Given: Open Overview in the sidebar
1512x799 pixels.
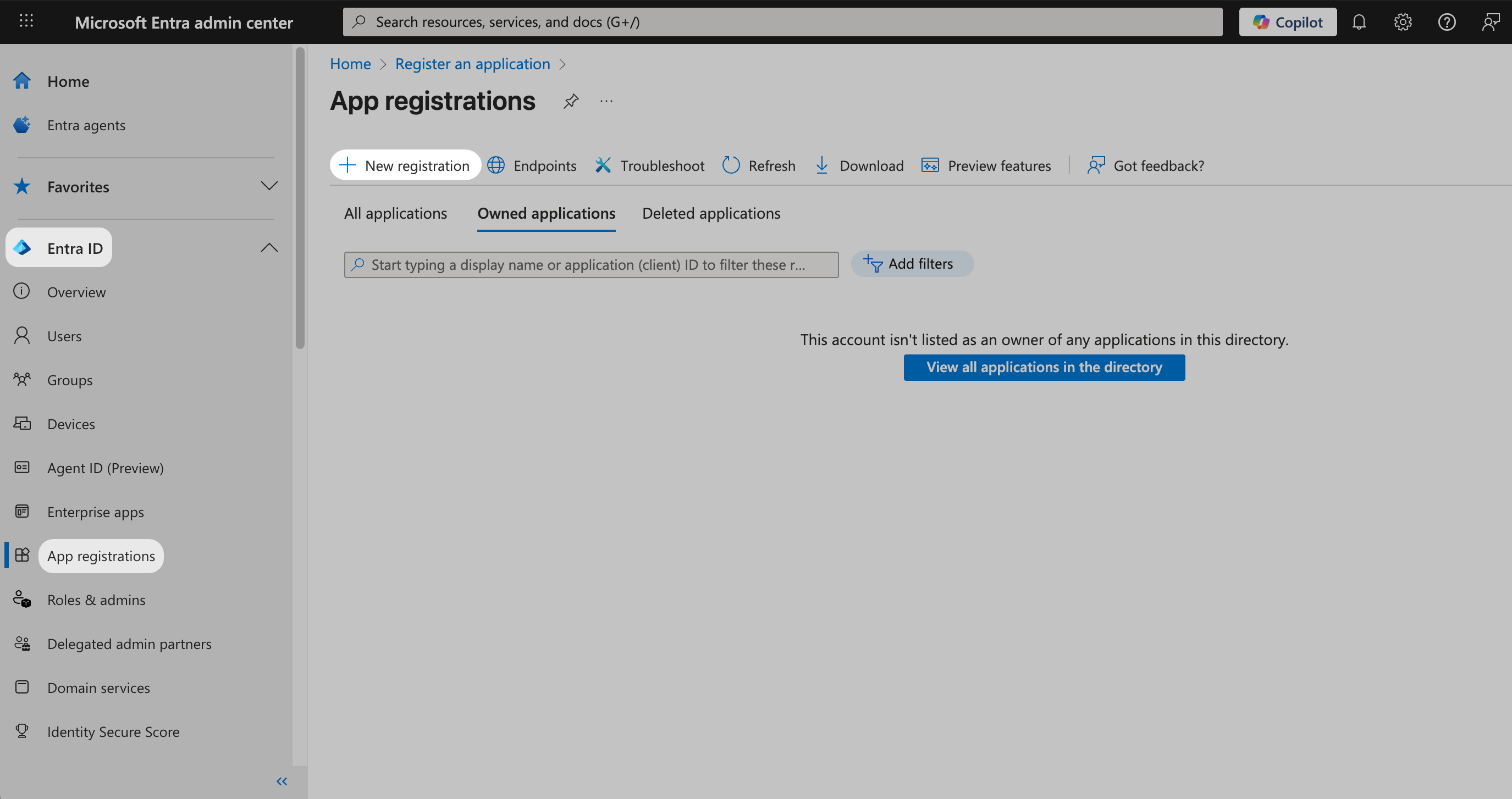Looking at the screenshot, I should (76, 292).
